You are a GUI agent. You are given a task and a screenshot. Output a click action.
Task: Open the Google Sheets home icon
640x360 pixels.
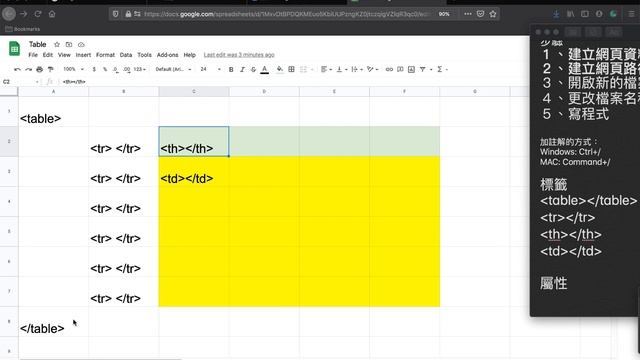(x=14, y=49)
